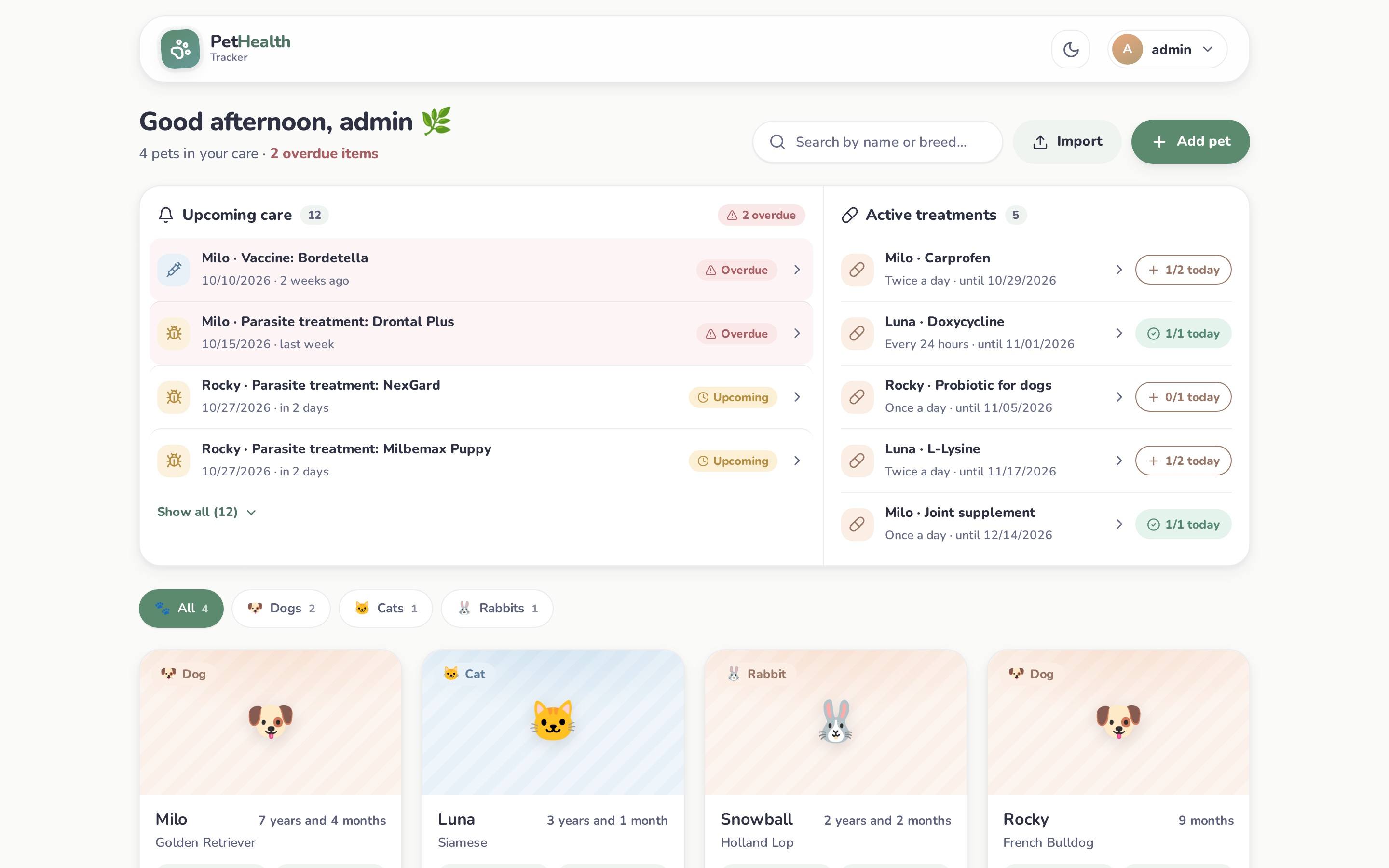The image size is (1389, 868).
Task: Click the pill icon for Rocky Probiotic
Action: (x=857, y=397)
